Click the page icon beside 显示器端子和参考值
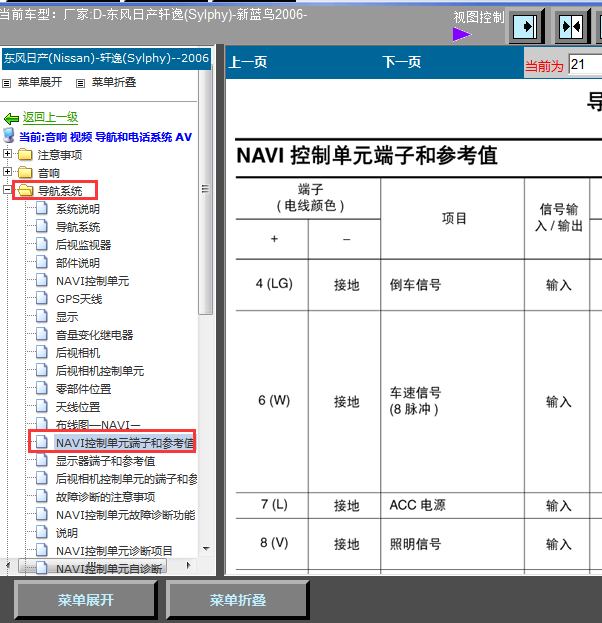Image resolution: width=602 pixels, height=623 pixels. 42,460
